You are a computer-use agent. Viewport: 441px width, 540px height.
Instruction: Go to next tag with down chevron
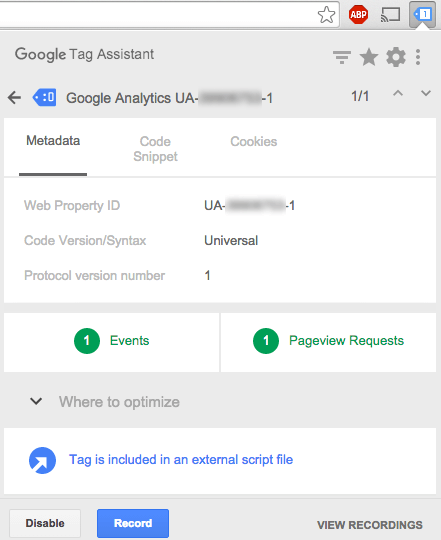coord(426,93)
